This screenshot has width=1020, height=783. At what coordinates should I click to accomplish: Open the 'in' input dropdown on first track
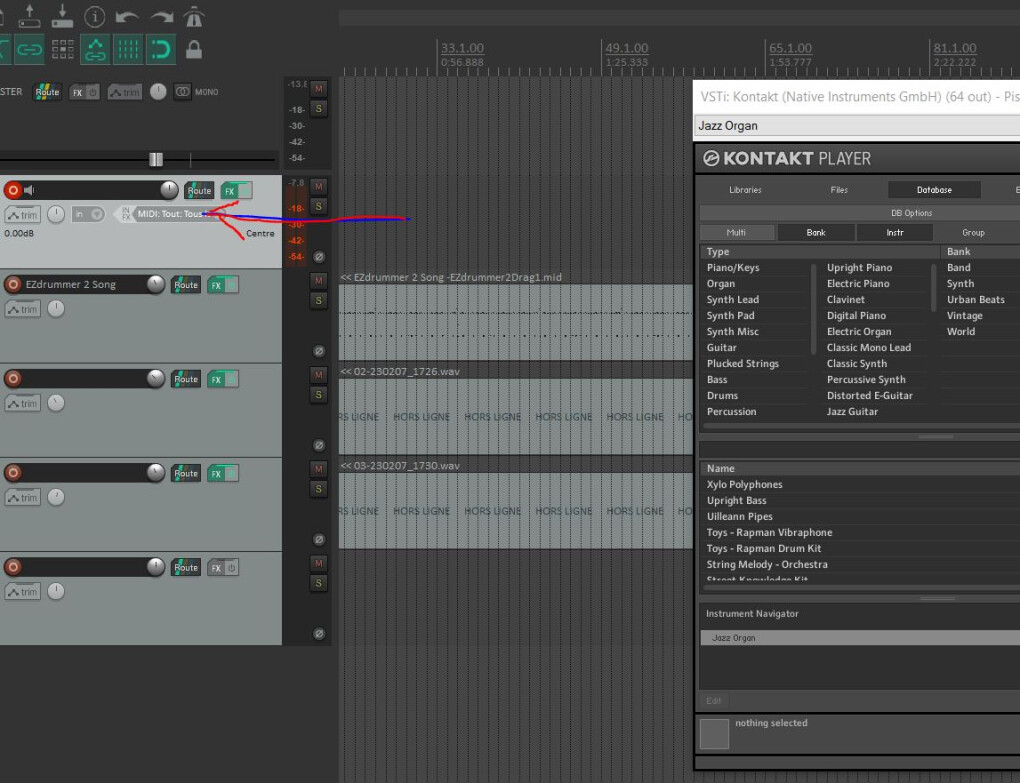click(88, 214)
